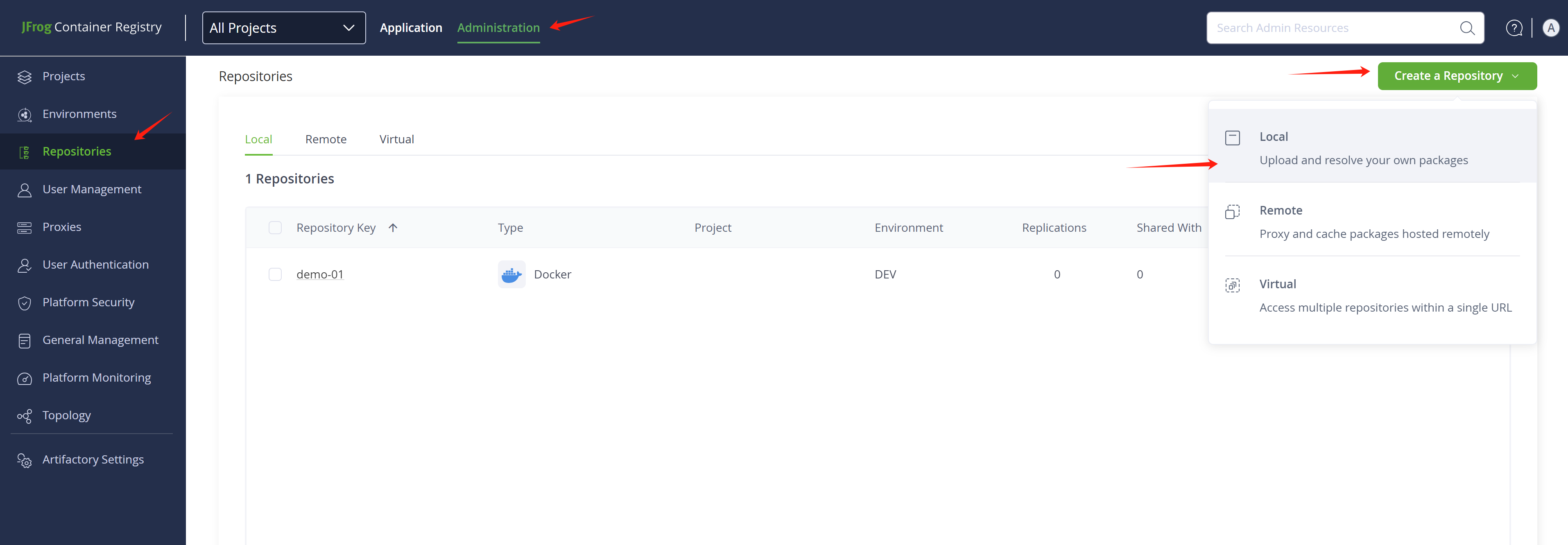Check the demo-01 repository checkbox
This screenshot has width=1568, height=545.
[x=275, y=275]
